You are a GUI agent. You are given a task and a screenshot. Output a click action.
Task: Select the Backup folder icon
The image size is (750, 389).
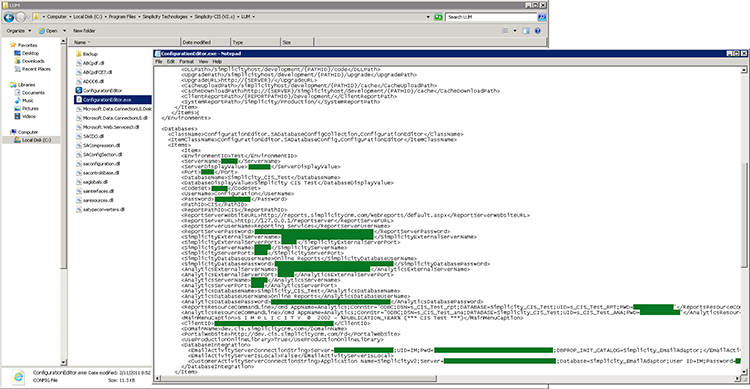(x=79, y=54)
